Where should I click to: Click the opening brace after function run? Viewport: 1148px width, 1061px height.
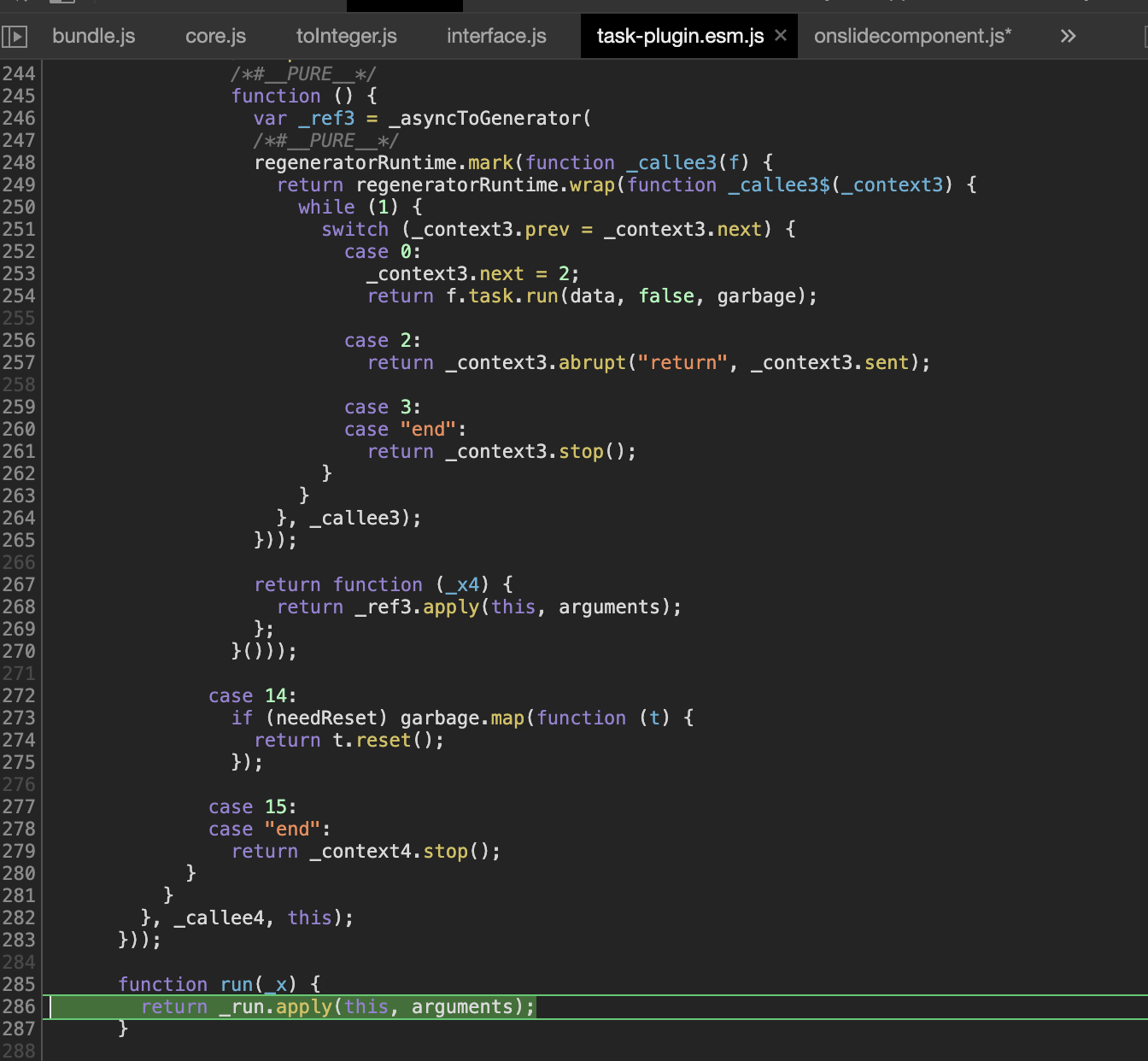tap(313, 984)
